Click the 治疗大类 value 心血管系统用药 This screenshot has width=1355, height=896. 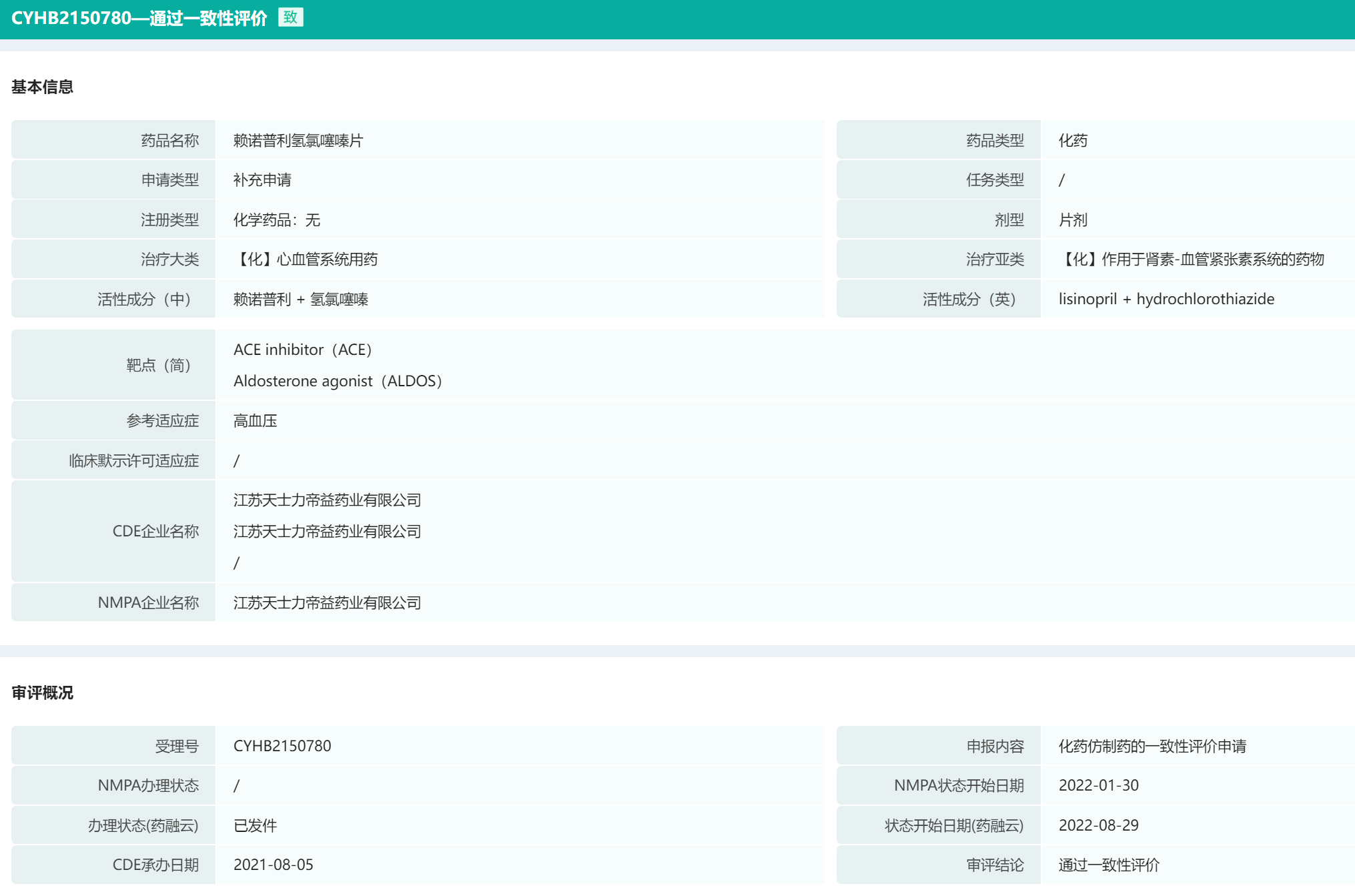pos(306,260)
